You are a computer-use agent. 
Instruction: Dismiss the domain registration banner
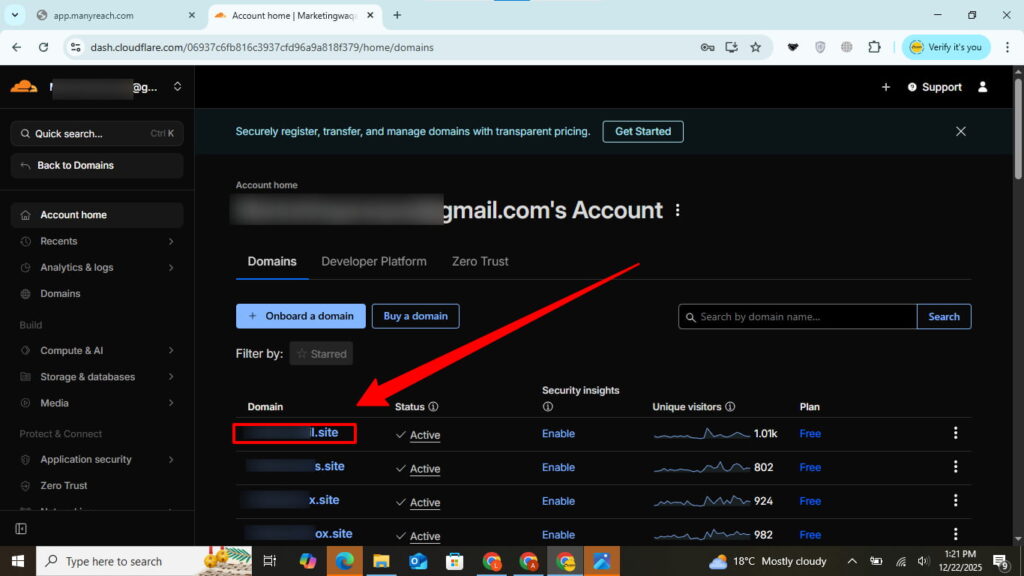tap(960, 131)
